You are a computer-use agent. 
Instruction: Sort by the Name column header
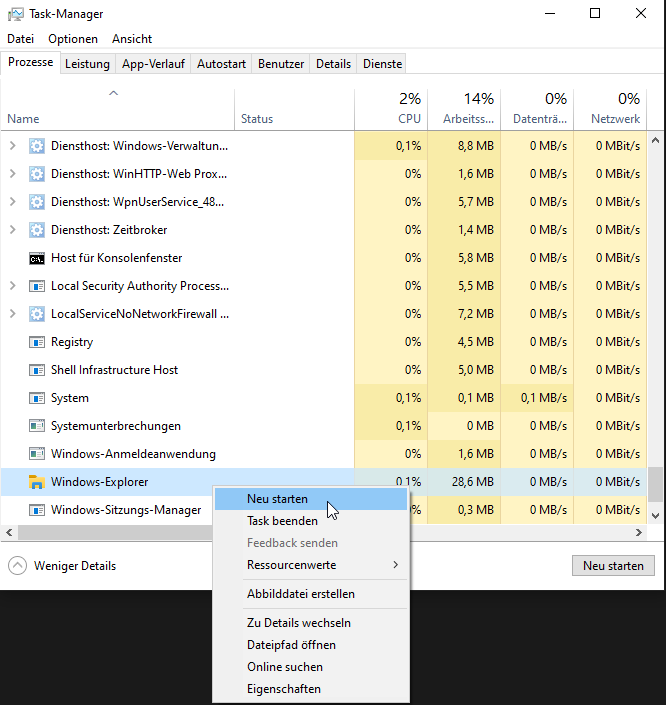[117, 110]
